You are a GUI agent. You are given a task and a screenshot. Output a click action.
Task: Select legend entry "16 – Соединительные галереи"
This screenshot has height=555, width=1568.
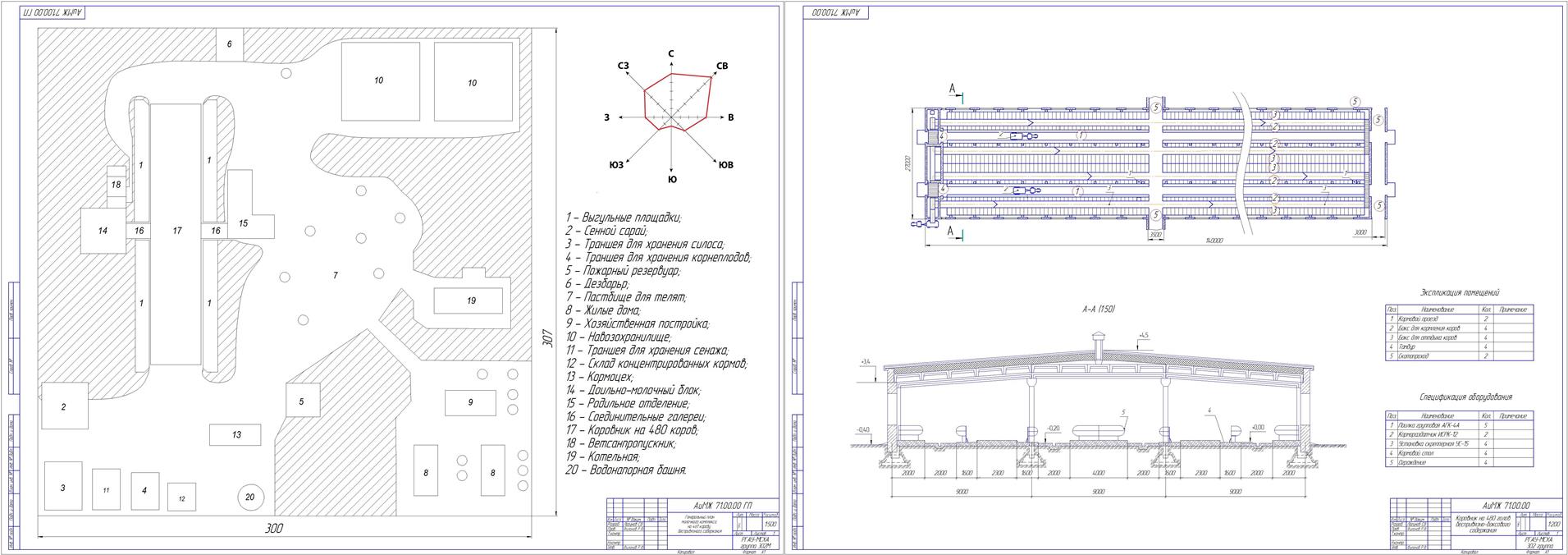tap(634, 416)
